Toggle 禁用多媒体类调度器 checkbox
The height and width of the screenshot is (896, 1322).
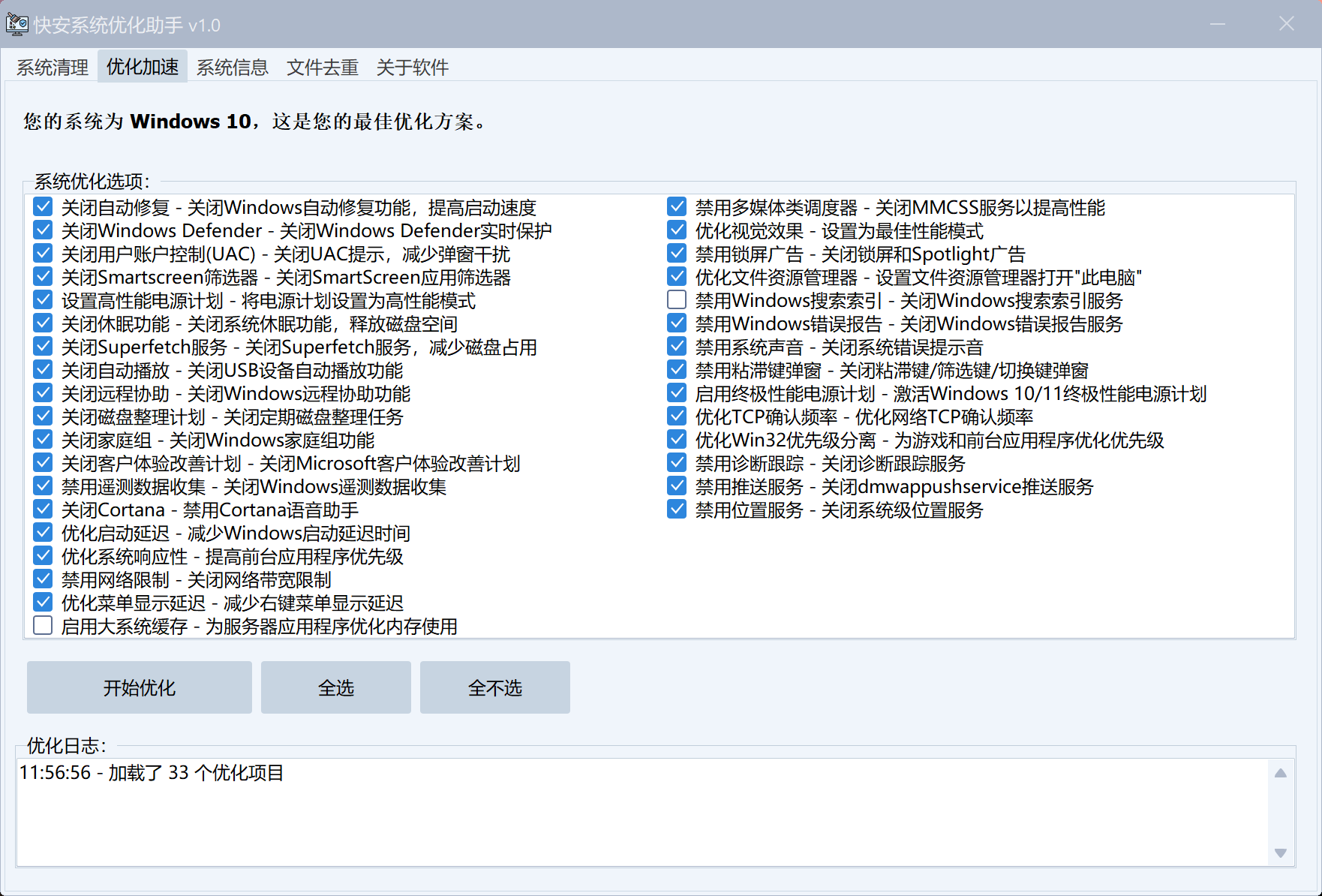[x=677, y=207]
